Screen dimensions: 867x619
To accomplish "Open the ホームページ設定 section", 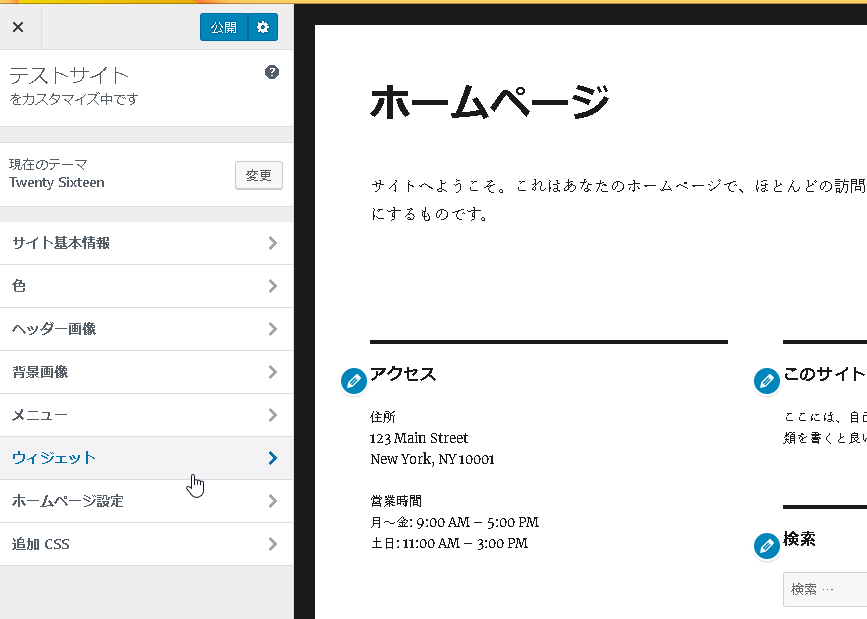I will (x=68, y=501).
